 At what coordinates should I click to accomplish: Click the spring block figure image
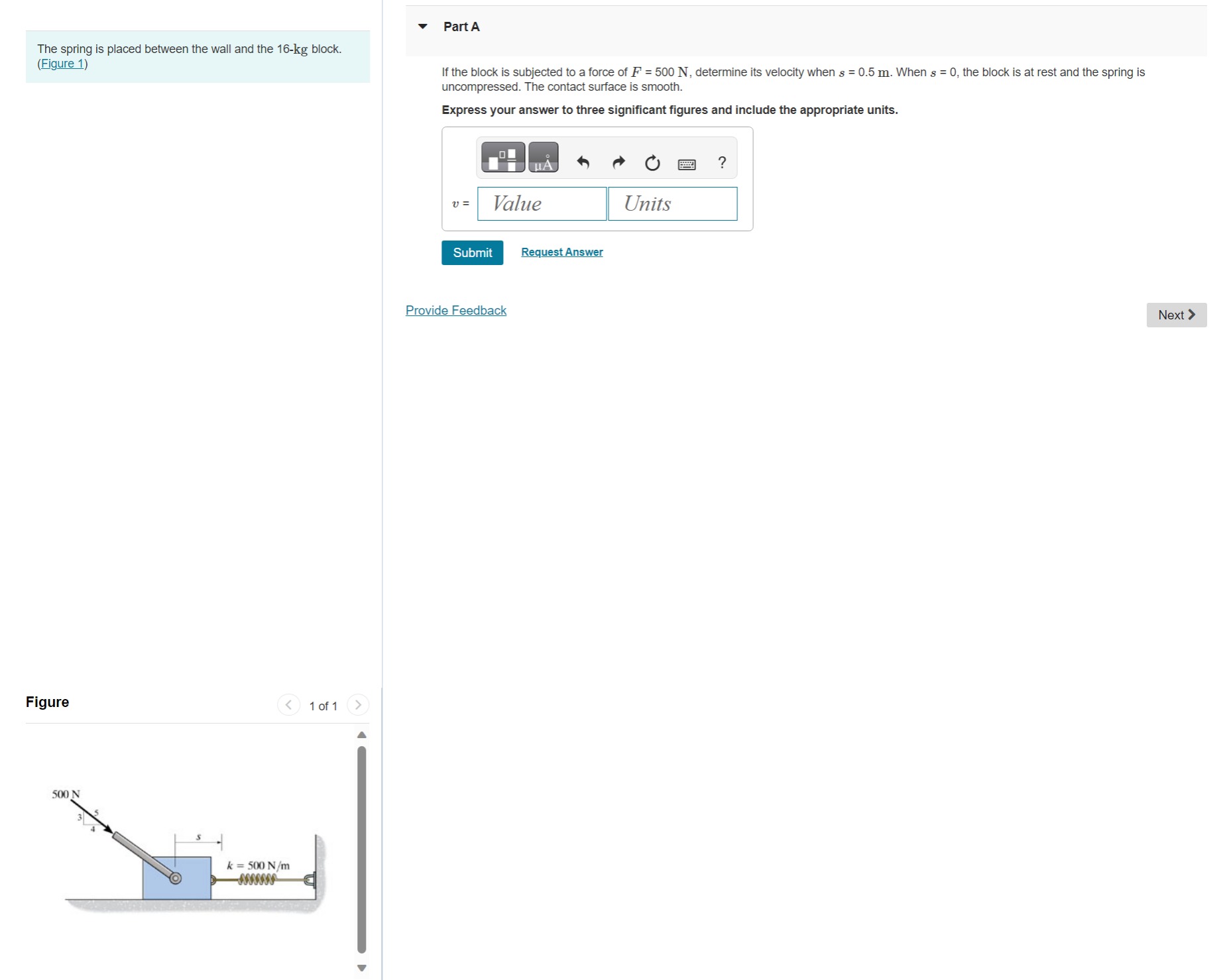[190, 851]
